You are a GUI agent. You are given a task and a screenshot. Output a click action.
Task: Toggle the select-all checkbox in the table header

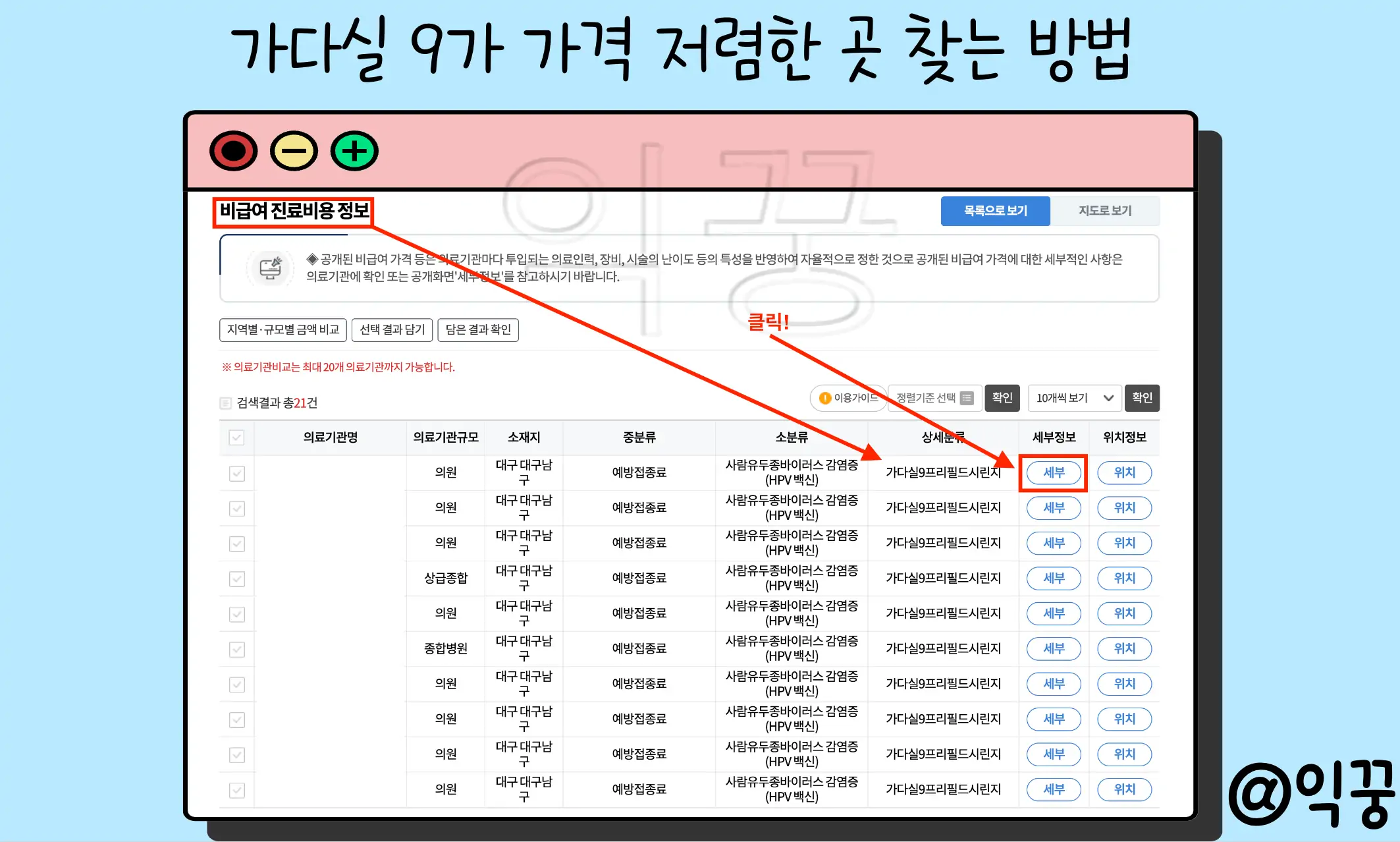[237, 437]
